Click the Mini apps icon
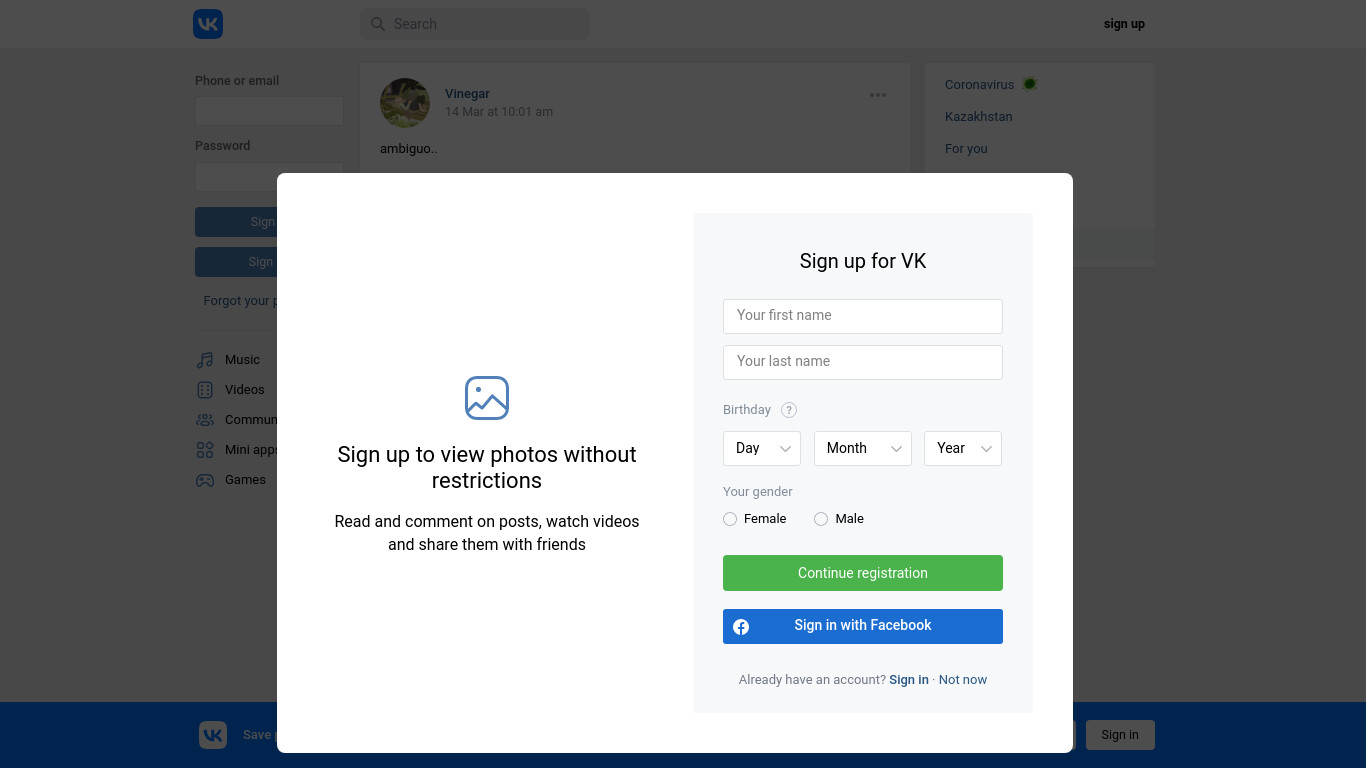Viewport: 1366px width, 768px height. 205,450
